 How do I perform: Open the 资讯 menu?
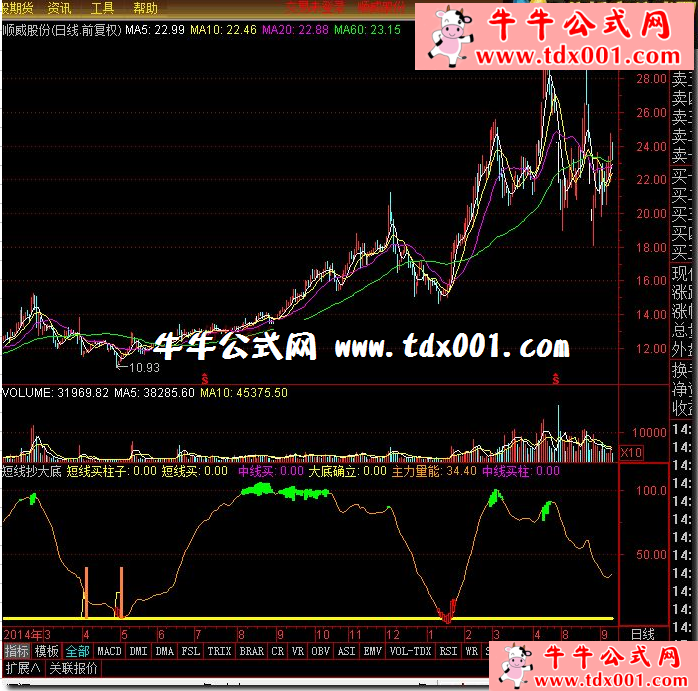[x=59, y=8]
